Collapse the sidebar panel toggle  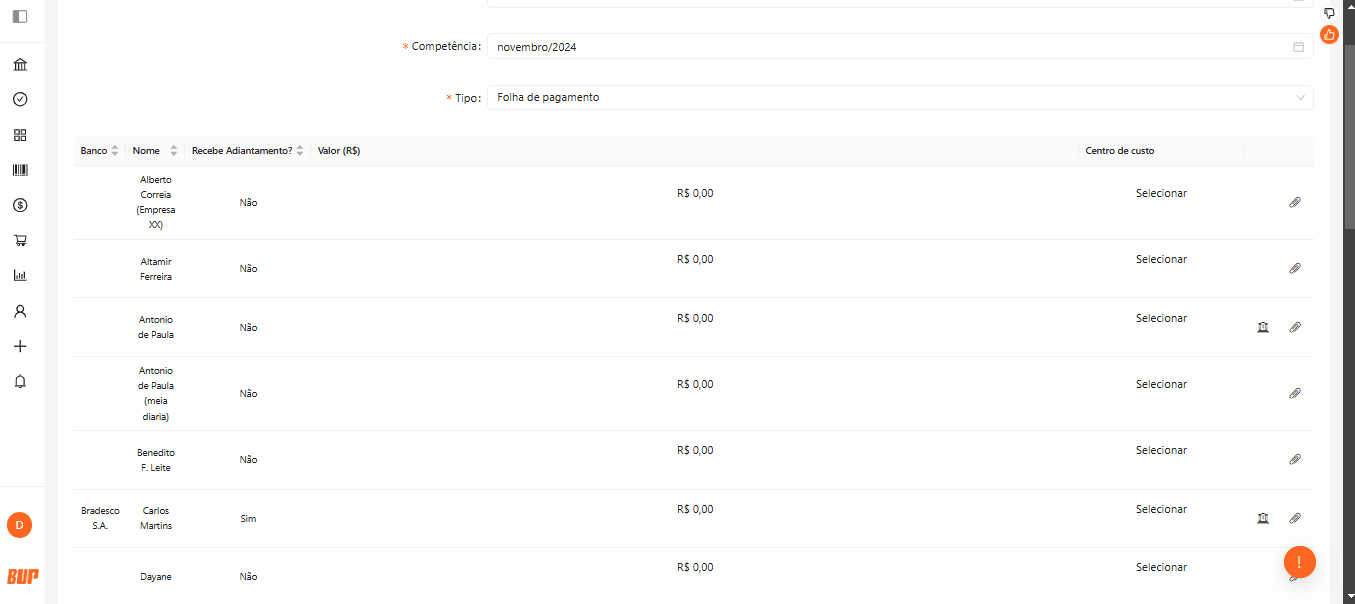point(20,16)
